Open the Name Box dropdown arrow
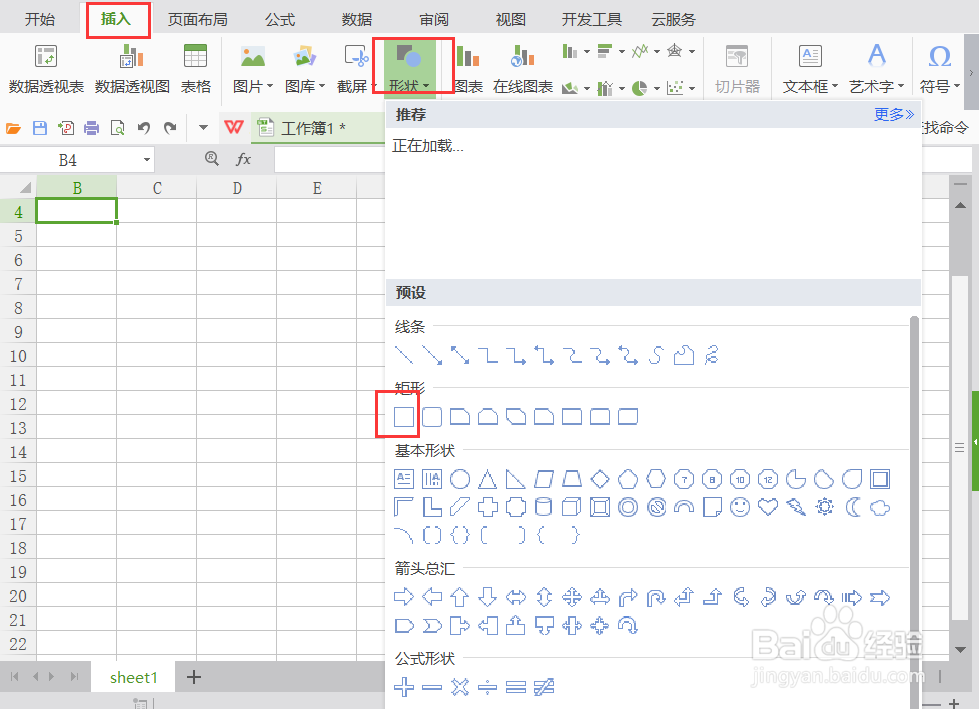 (147, 160)
